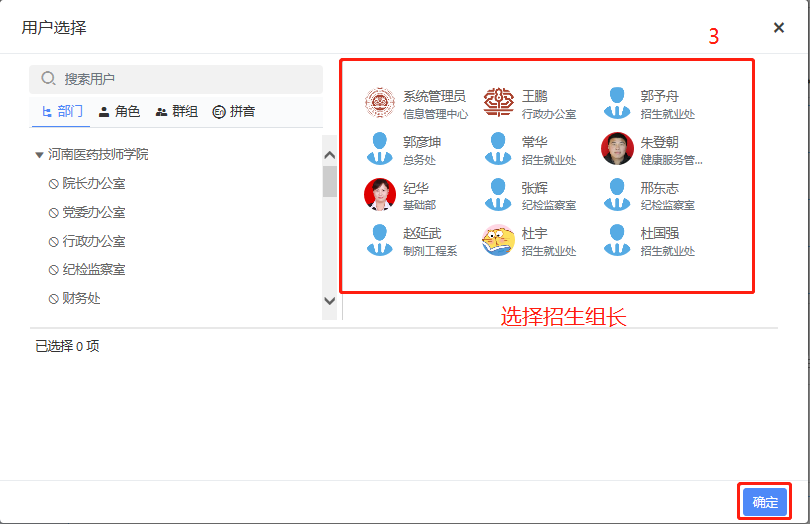Collapse the 河南医药技师学院 tree node
This screenshot has height=524, width=810.
pos(39,155)
